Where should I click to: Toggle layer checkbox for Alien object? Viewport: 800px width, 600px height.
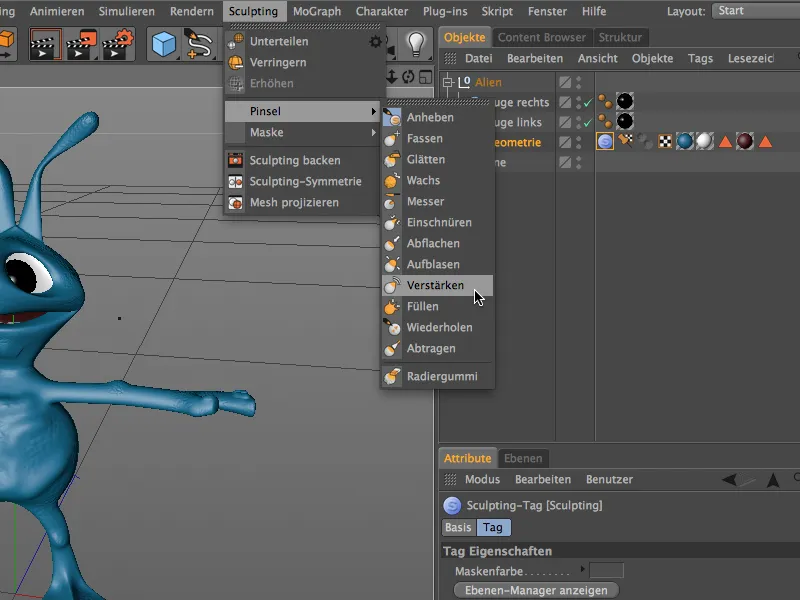pyautogui.click(x=565, y=82)
